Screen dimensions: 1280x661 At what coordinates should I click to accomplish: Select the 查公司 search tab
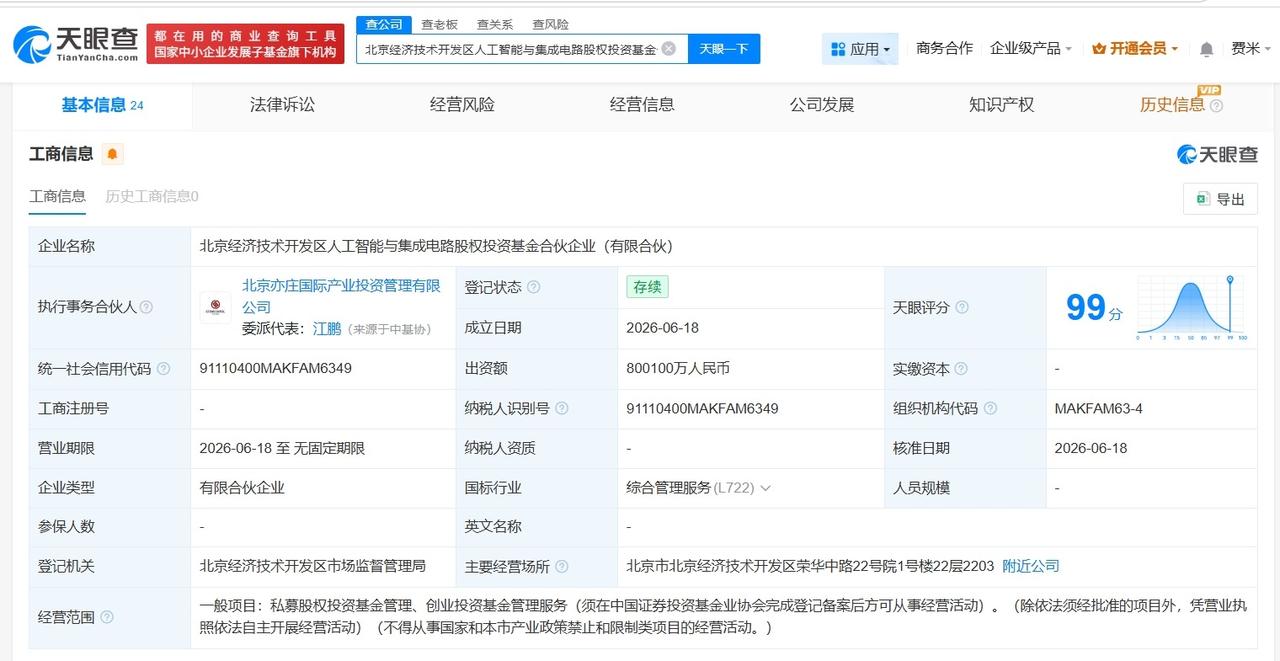(x=384, y=24)
